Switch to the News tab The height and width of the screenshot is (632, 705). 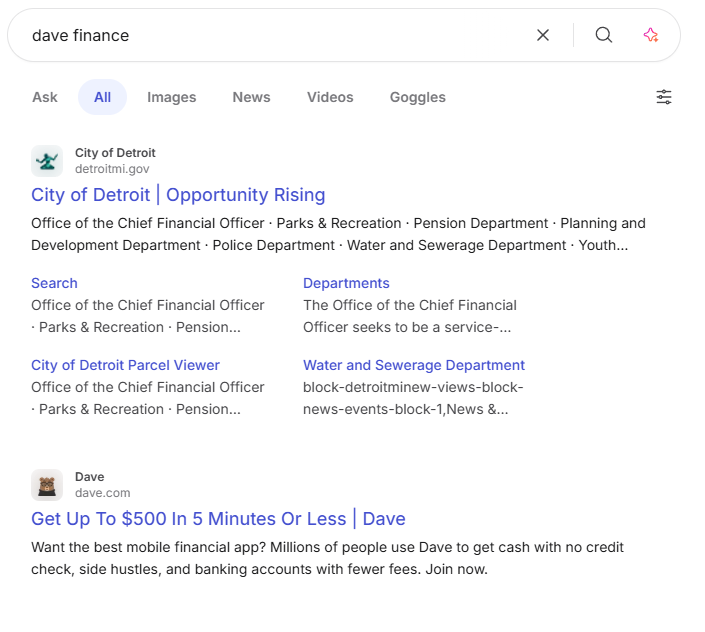tap(251, 97)
